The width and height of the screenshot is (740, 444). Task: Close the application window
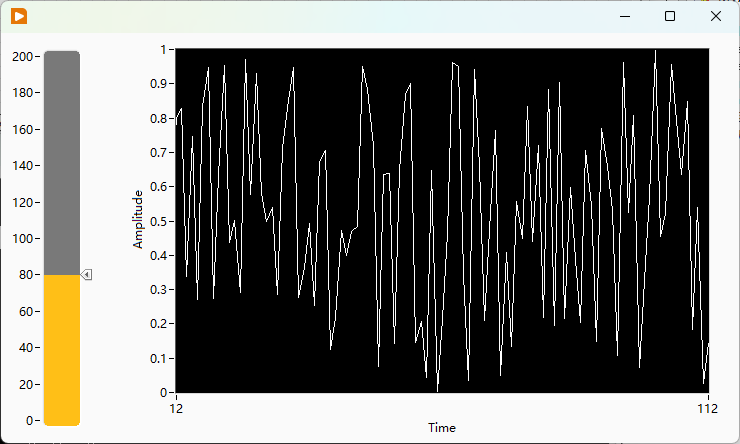[715, 17]
